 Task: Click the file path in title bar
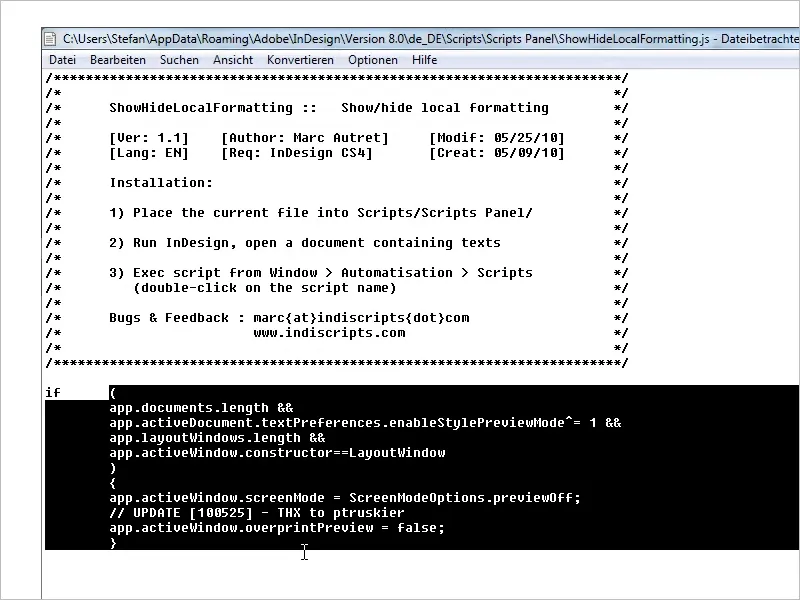coord(386,39)
